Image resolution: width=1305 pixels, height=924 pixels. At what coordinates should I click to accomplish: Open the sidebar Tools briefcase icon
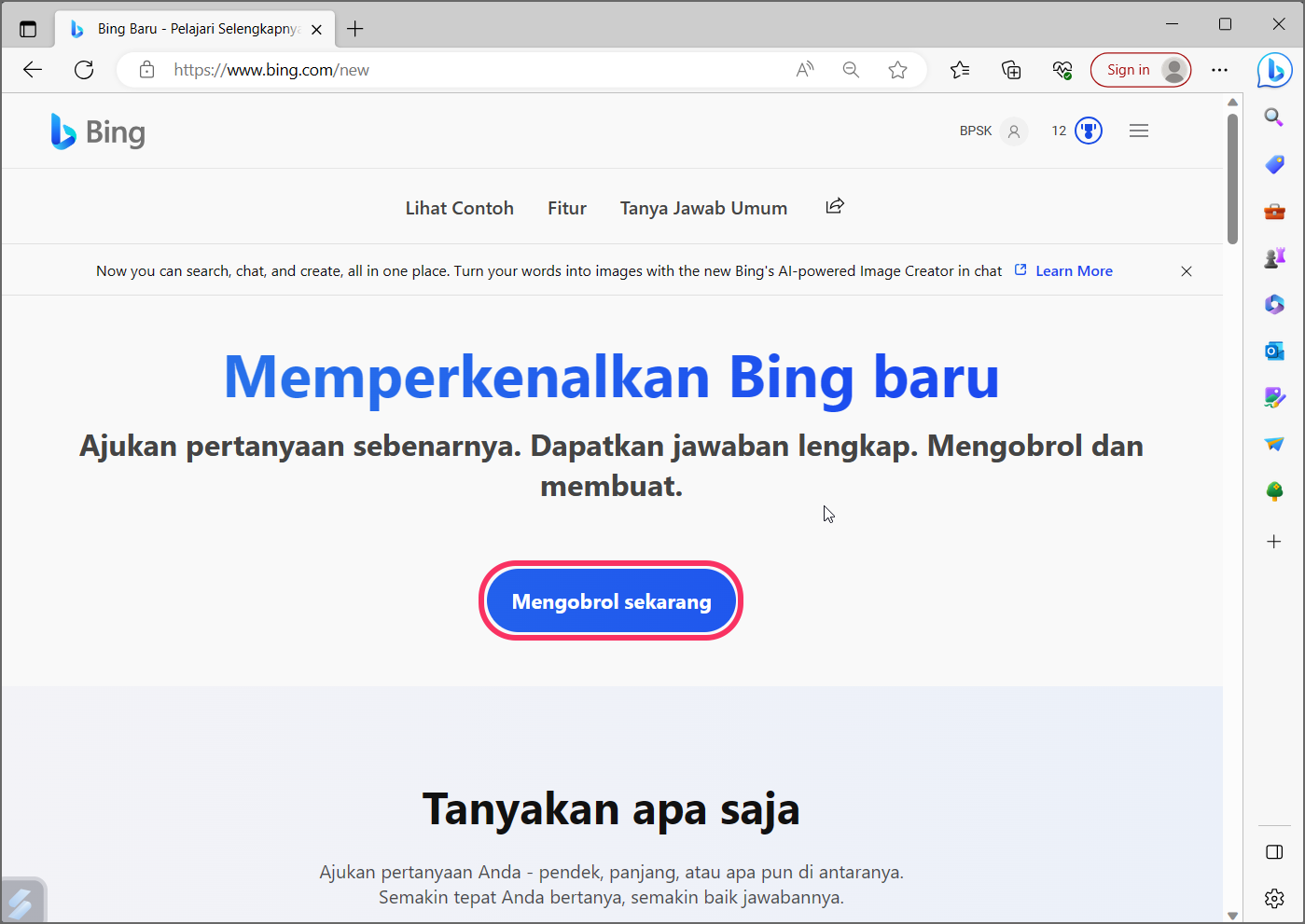tap(1274, 212)
